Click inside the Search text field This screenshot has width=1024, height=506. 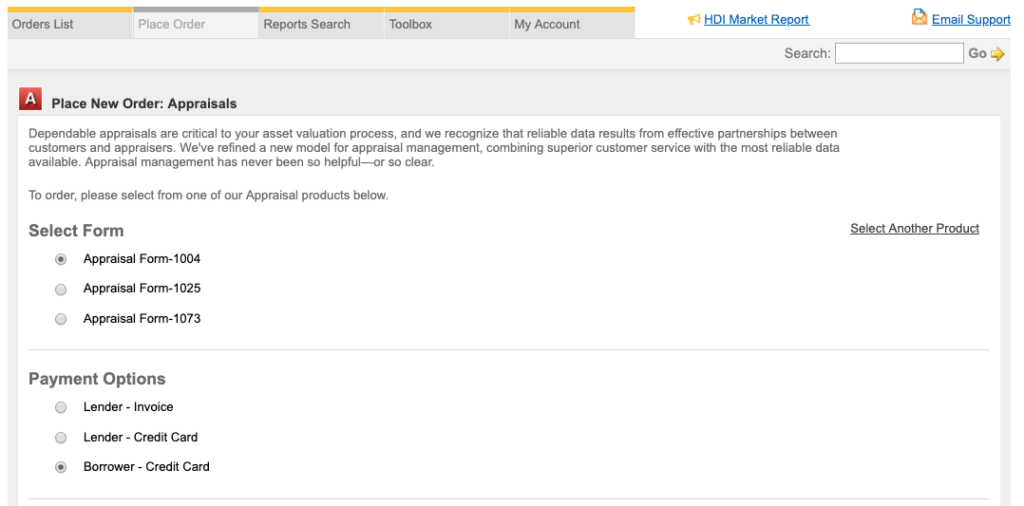[898, 54]
